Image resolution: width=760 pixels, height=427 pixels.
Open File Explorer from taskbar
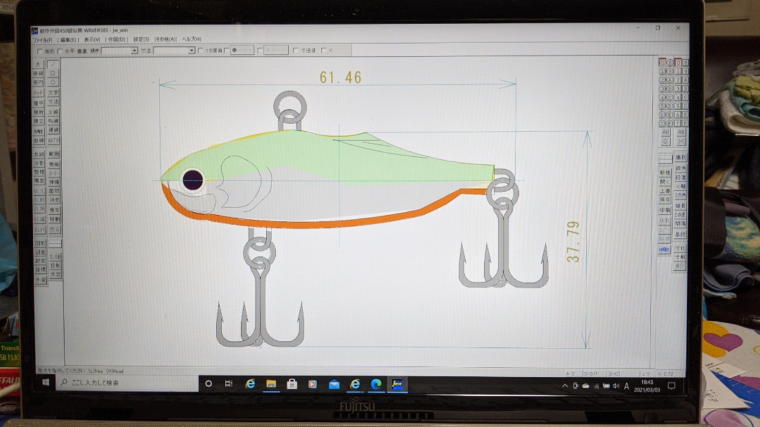pos(271,384)
